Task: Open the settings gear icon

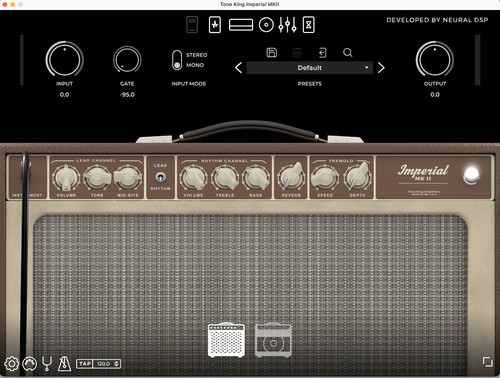Action: (x=12, y=364)
